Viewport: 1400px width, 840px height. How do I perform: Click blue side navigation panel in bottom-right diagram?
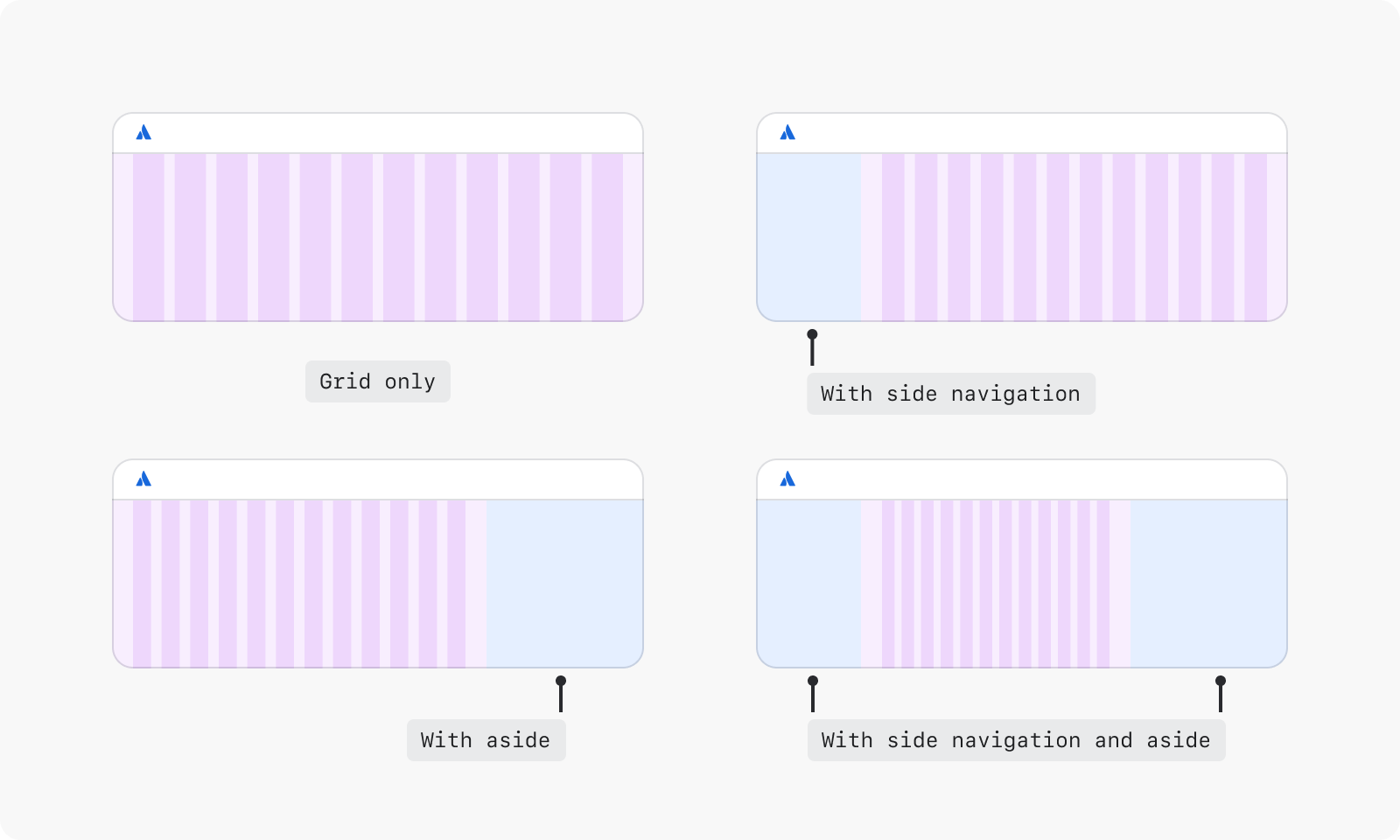[809, 584]
